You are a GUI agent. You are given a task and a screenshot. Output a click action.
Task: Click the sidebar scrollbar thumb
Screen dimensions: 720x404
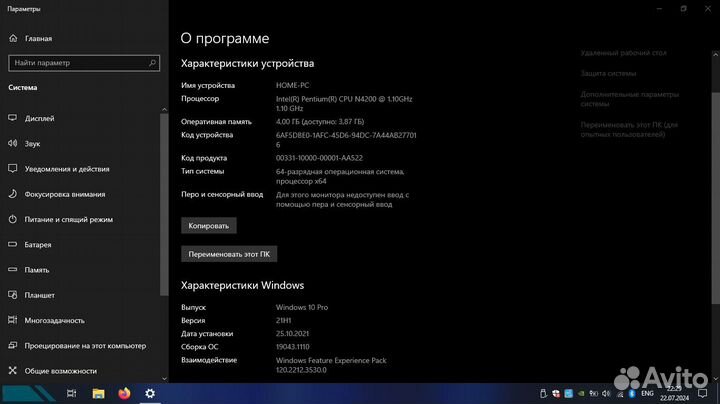click(164, 205)
